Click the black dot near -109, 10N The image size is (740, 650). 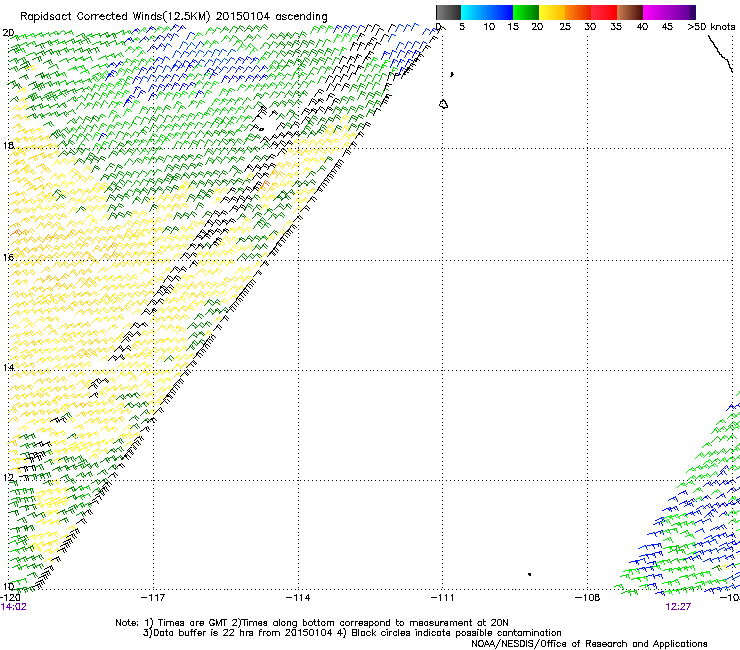click(530, 574)
